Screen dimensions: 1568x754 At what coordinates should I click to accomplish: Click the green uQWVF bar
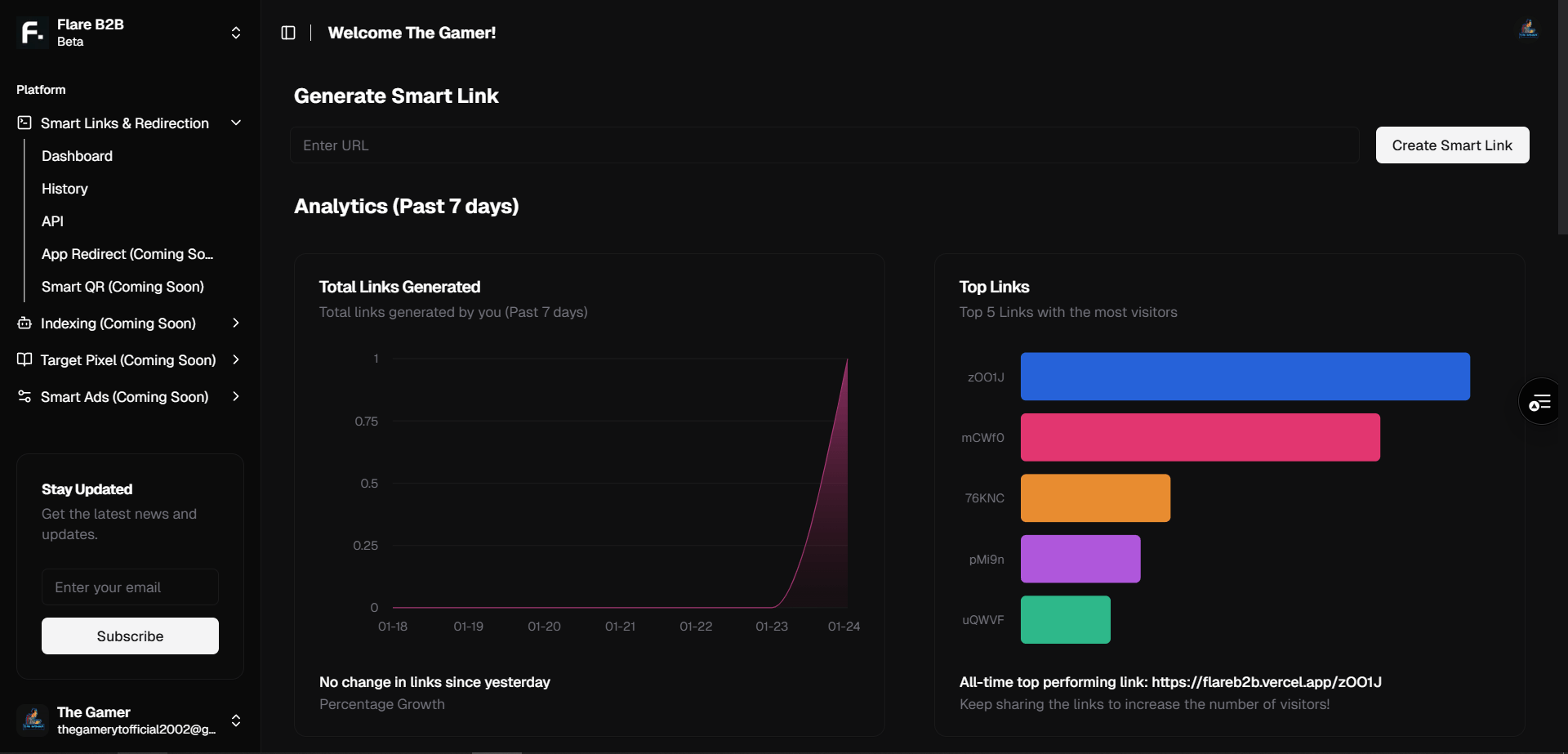coord(1065,619)
